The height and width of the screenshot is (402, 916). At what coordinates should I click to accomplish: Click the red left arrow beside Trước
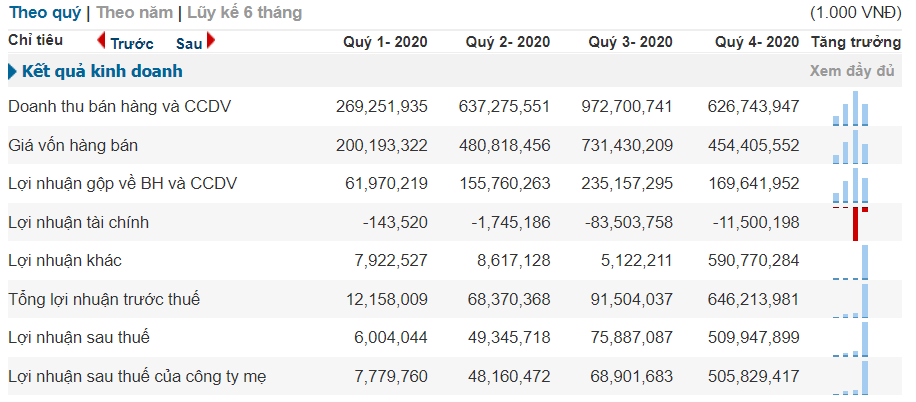pyautogui.click(x=101, y=42)
